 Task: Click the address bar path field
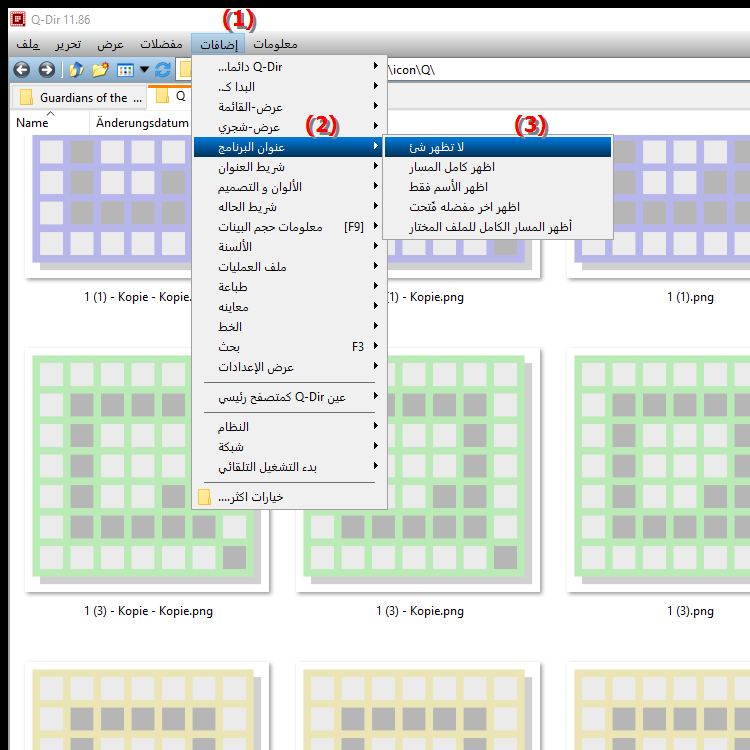(x=568, y=70)
